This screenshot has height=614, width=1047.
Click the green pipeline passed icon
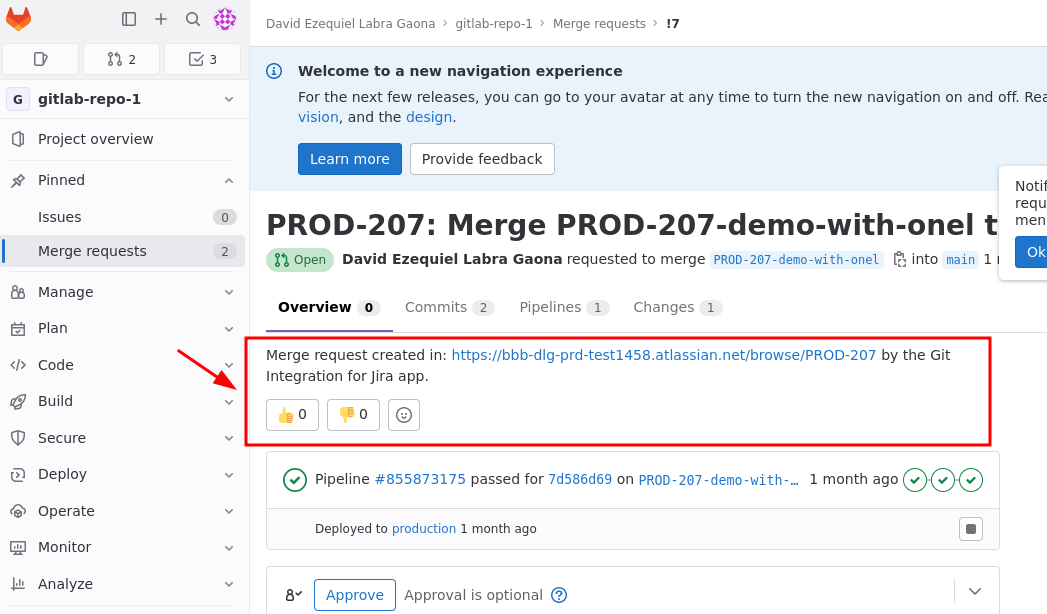pyautogui.click(x=295, y=480)
